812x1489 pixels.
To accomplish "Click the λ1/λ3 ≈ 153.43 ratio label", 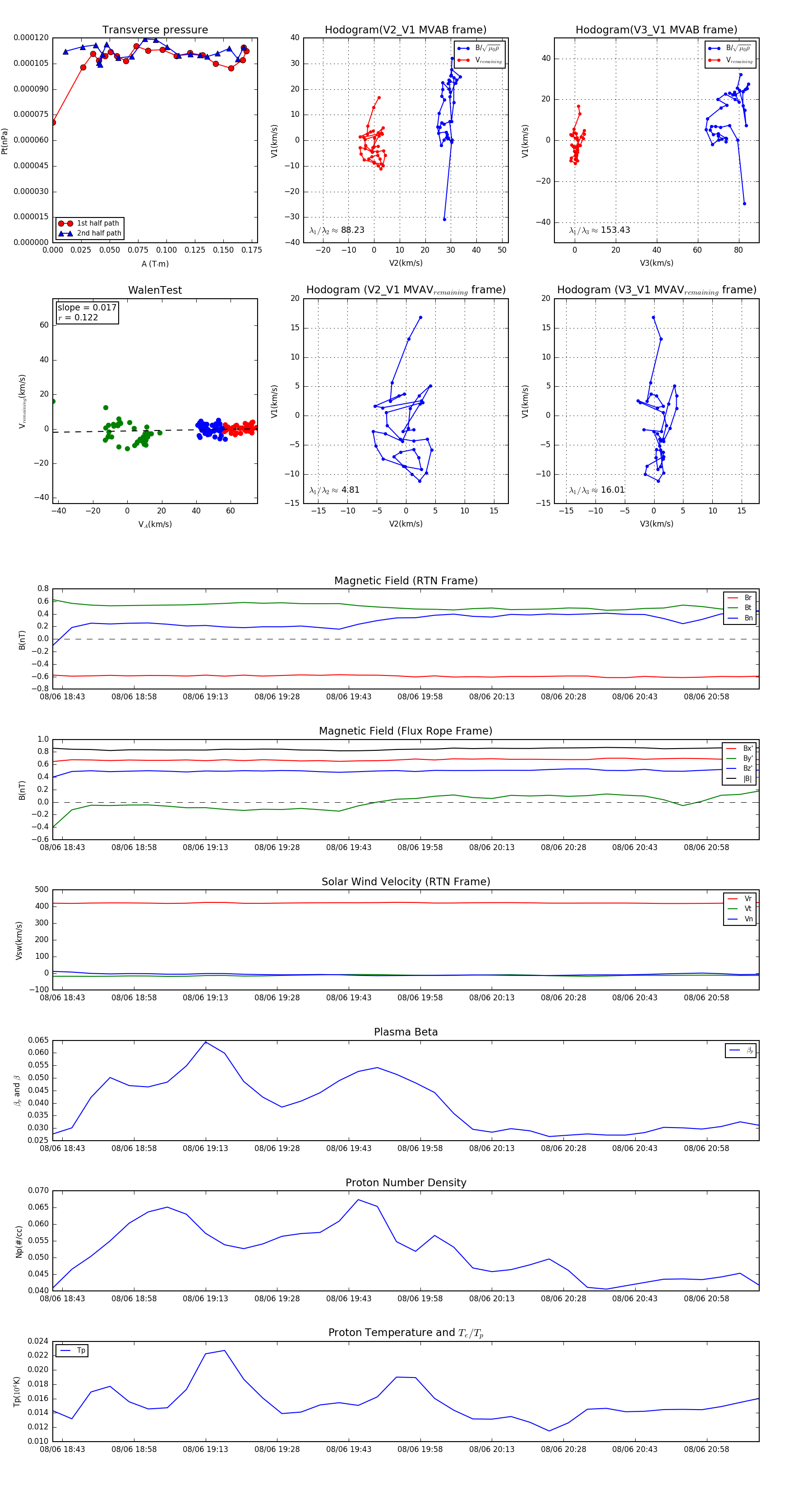I will pos(600,230).
